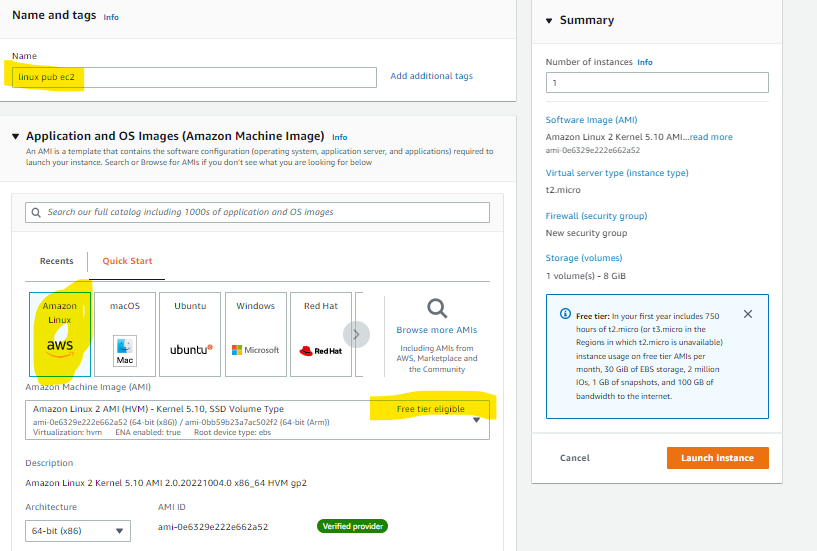Click the Number of instances field

click(657, 82)
